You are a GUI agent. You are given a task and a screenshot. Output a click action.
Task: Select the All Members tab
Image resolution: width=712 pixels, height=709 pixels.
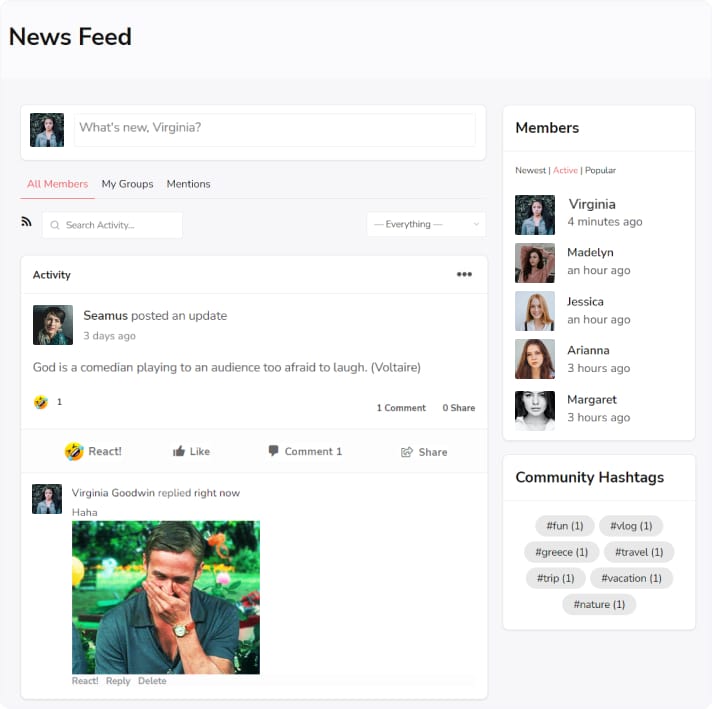[x=57, y=184]
